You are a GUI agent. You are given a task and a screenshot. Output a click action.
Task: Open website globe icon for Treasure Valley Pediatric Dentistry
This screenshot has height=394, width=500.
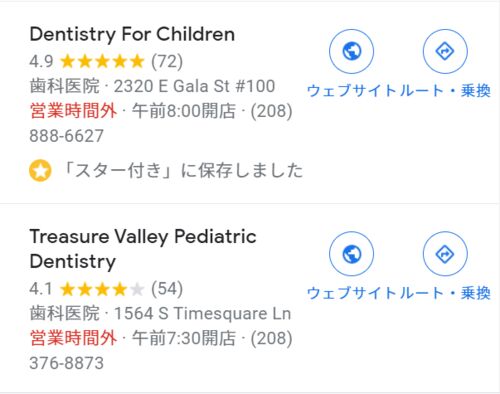[x=351, y=254]
